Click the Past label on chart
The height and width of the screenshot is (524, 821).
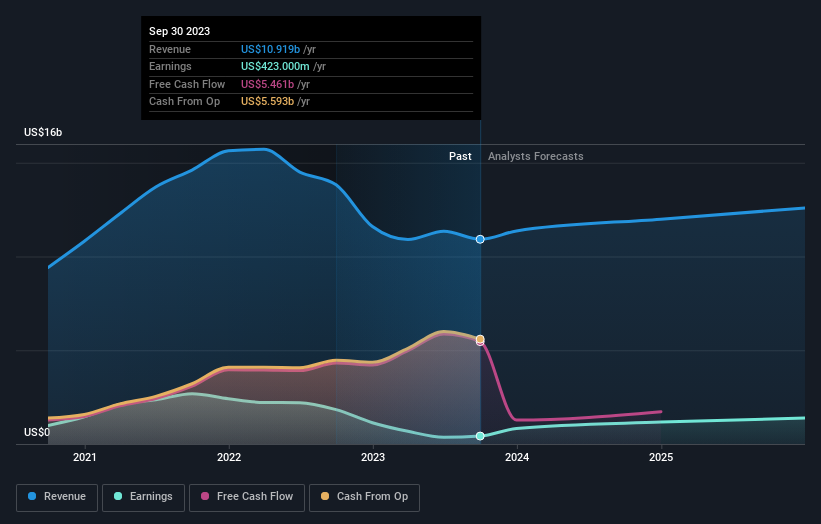click(460, 157)
